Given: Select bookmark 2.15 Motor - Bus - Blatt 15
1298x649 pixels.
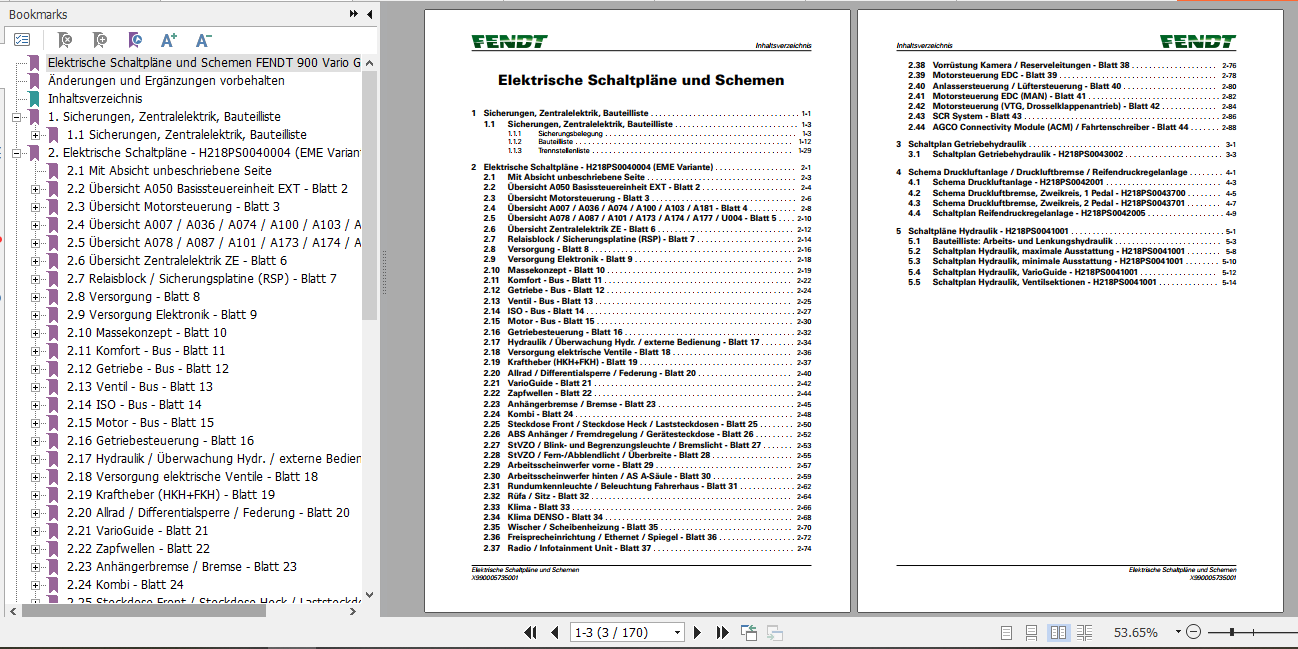Looking at the screenshot, I should [x=140, y=423].
